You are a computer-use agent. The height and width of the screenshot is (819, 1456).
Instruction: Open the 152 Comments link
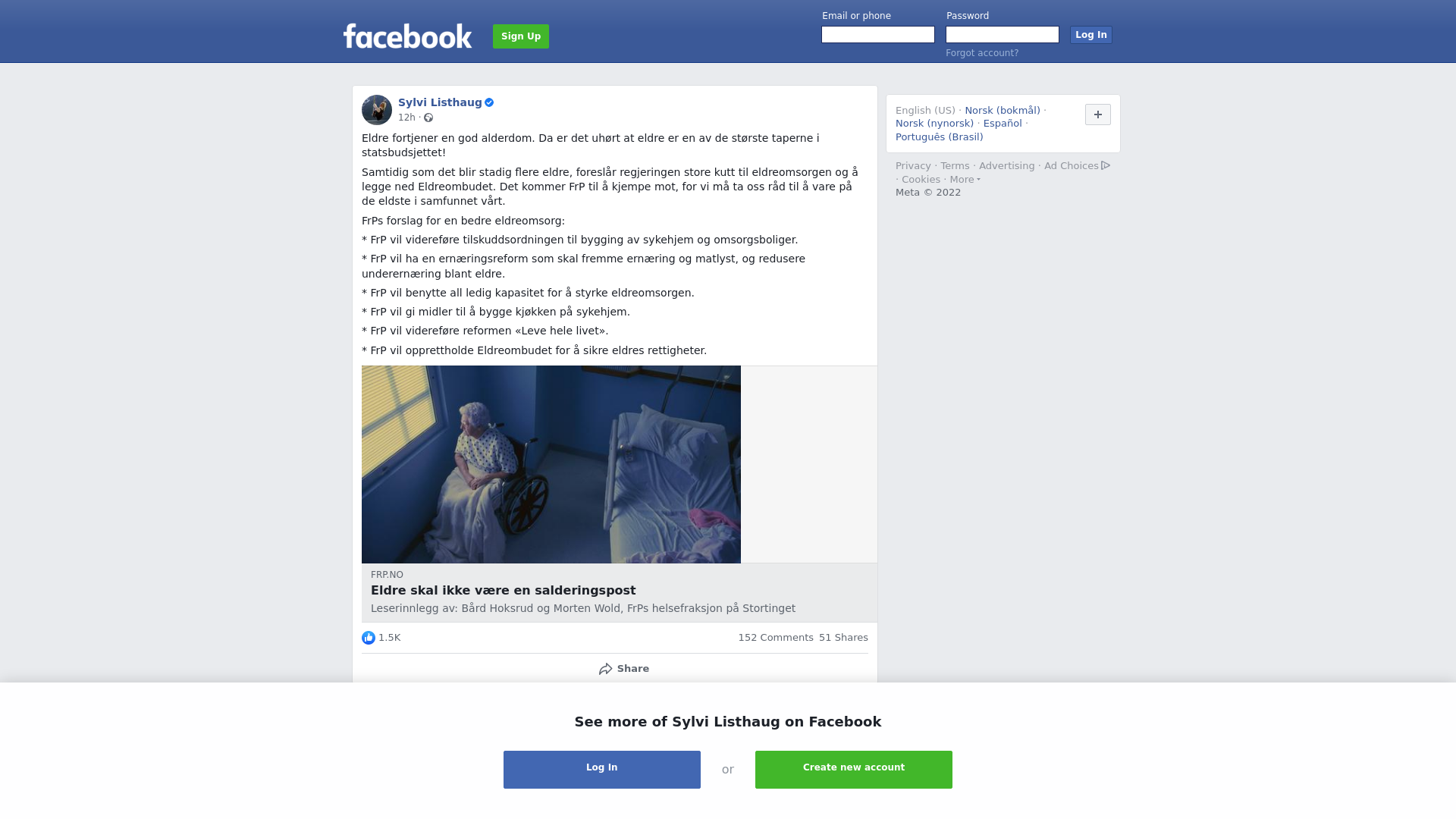pos(776,638)
